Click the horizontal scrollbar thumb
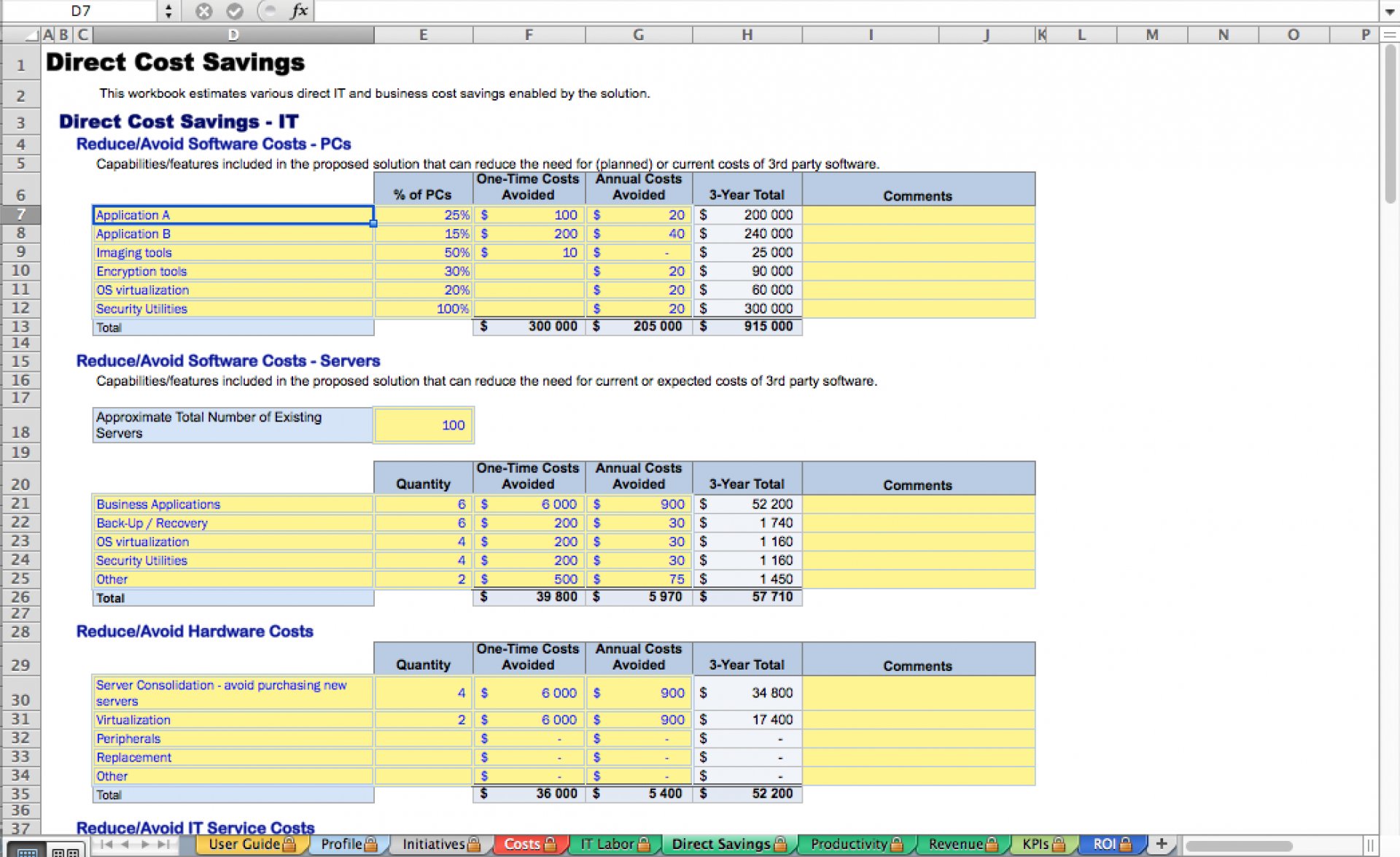This screenshot has height=857, width=1400. 1239,845
